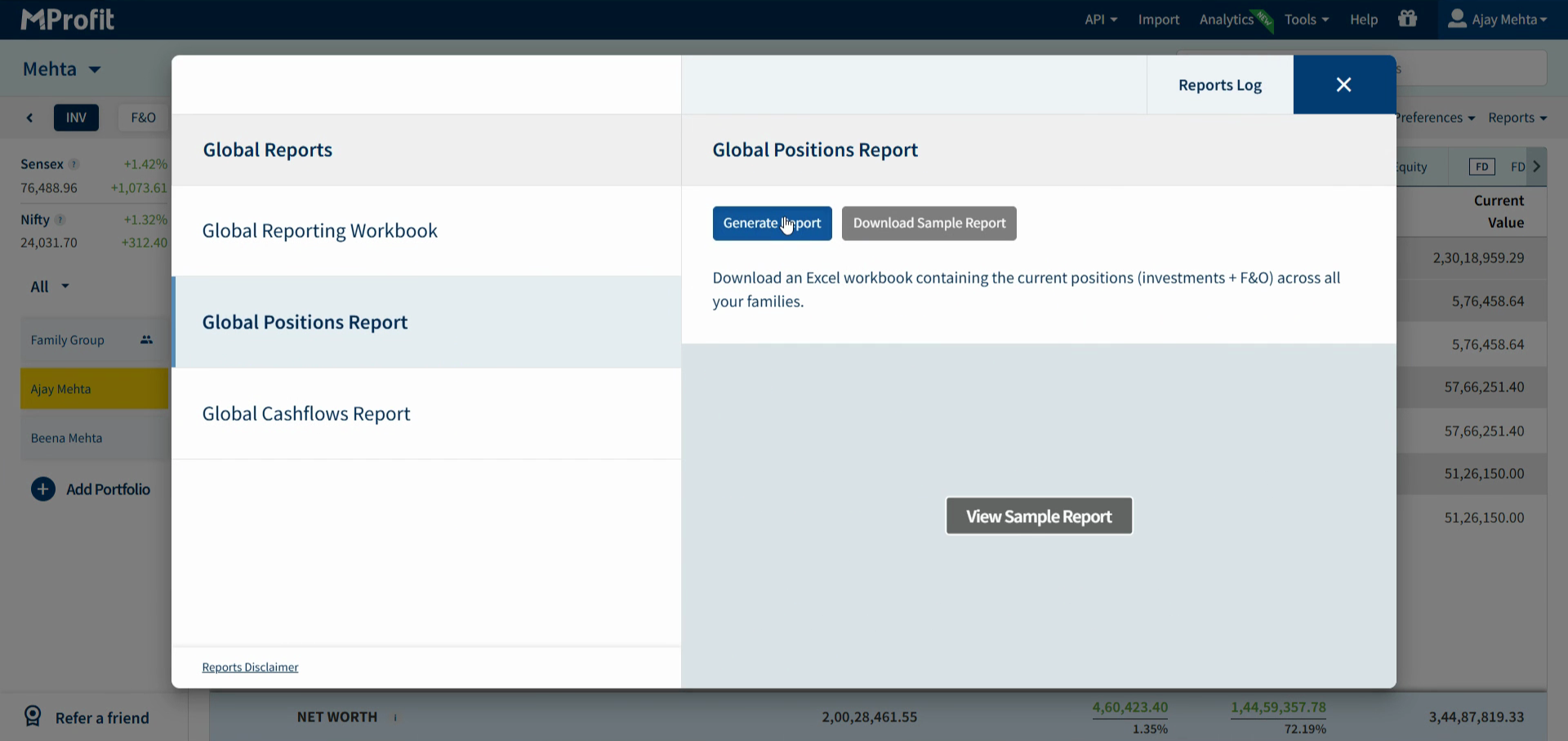Image resolution: width=1568 pixels, height=741 pixels.
Task: Select the Beena Mehta portfolio
Action: (x=94, y=438)
